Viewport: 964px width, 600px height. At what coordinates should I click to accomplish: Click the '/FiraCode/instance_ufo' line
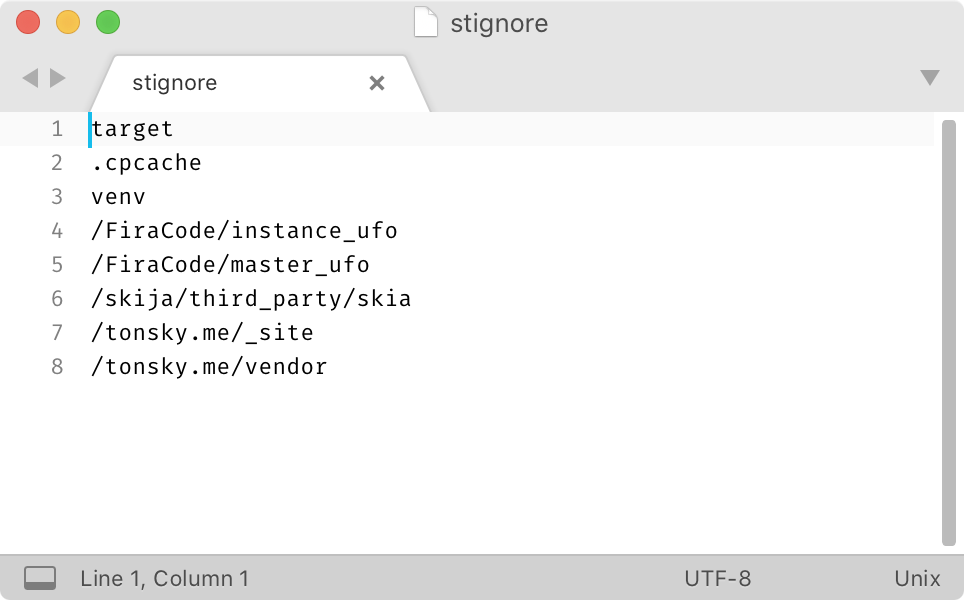tap(244, 231)
